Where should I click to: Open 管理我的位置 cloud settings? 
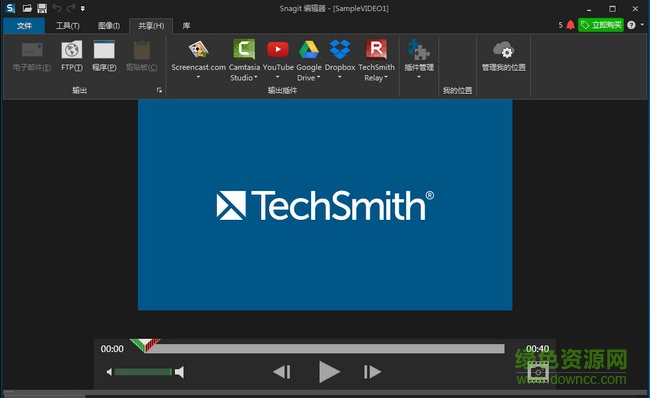click(x=504, y=56)
